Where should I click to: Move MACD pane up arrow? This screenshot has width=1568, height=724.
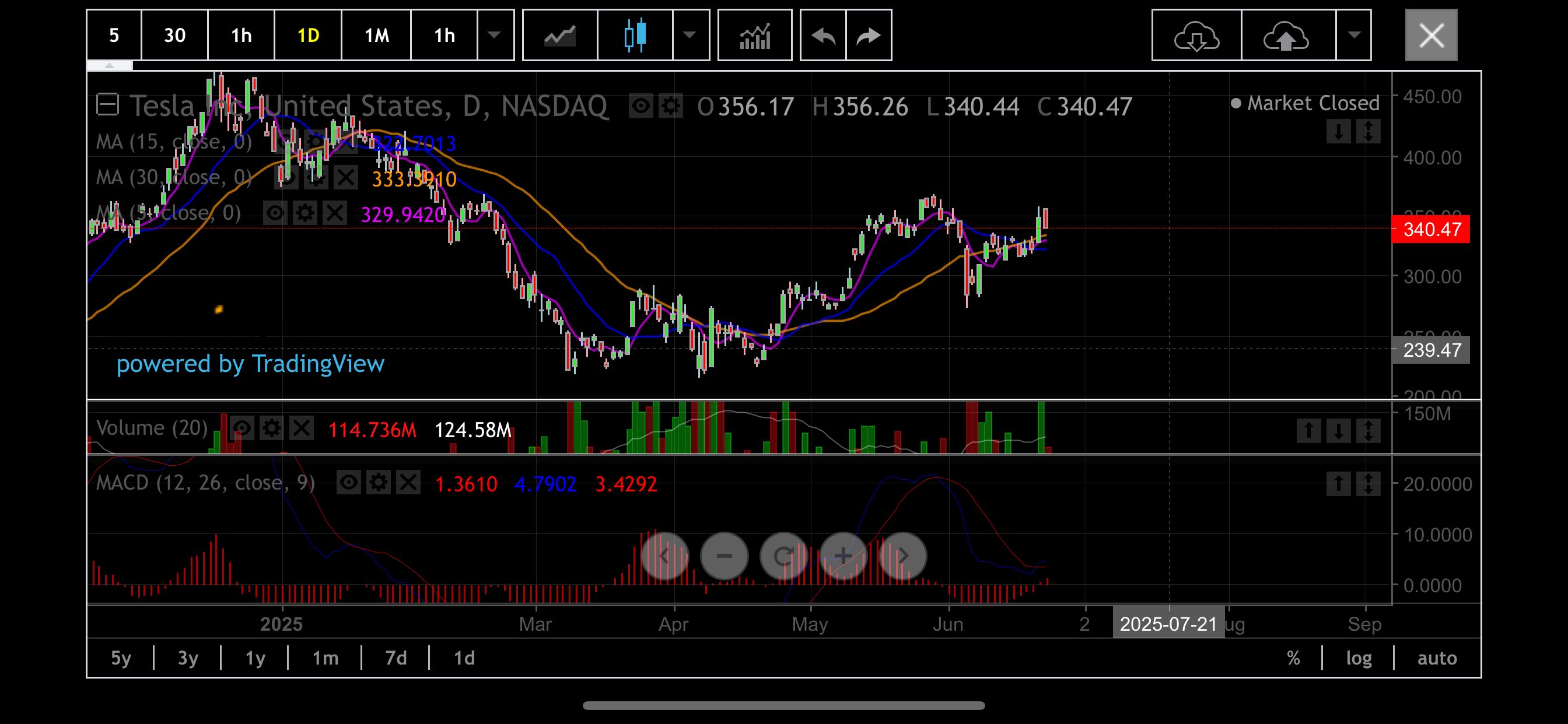pyautogui.click(x=1339, y=484)
